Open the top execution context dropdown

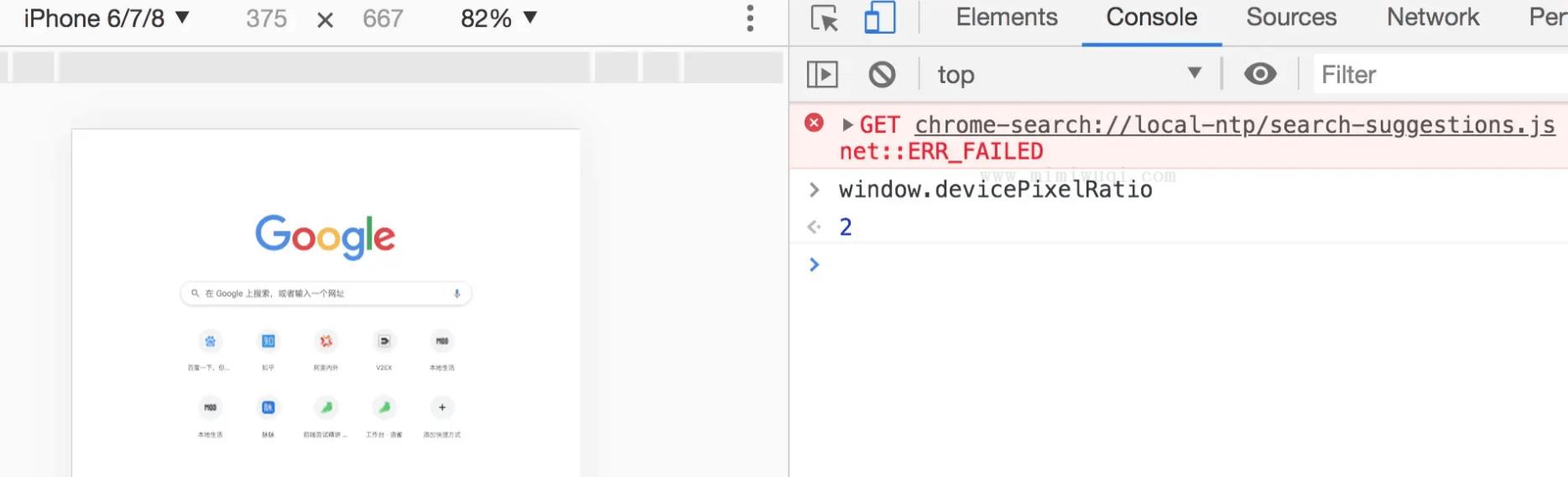[1070, 75]
